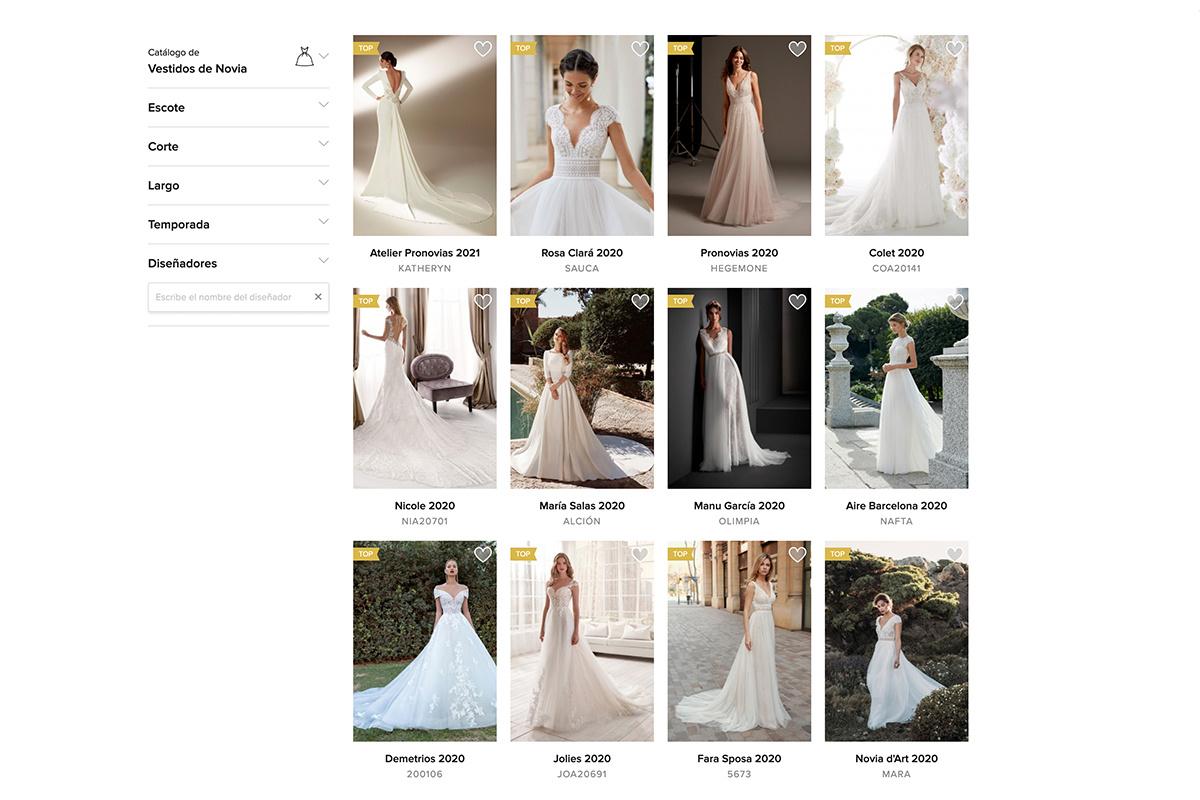View the ALCIÓN dress photo
Viewport: 1200px width, 800px height.
point(582,388)
